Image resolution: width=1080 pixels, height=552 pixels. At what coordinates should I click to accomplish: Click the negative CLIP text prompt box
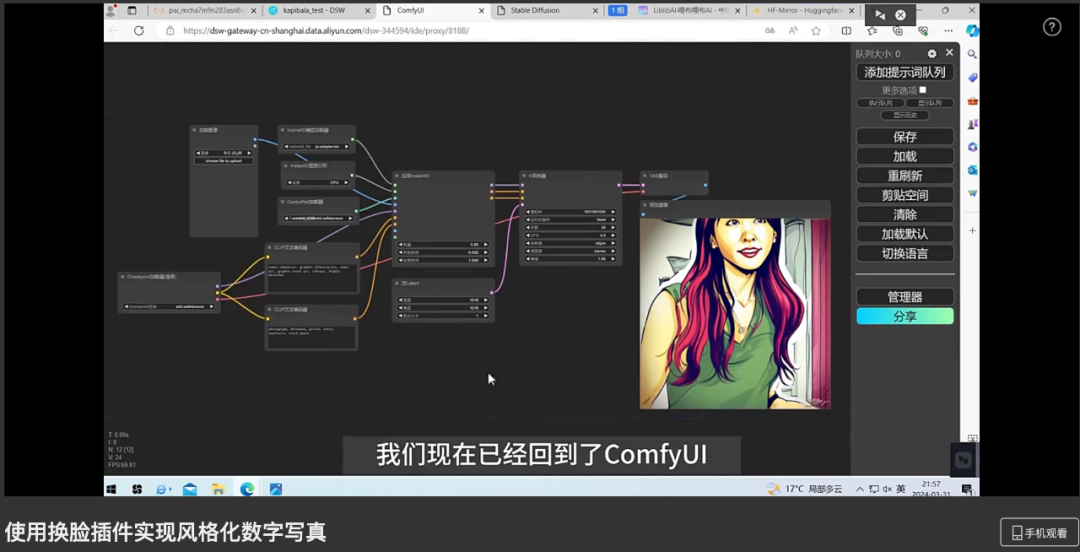pos(312,337)
